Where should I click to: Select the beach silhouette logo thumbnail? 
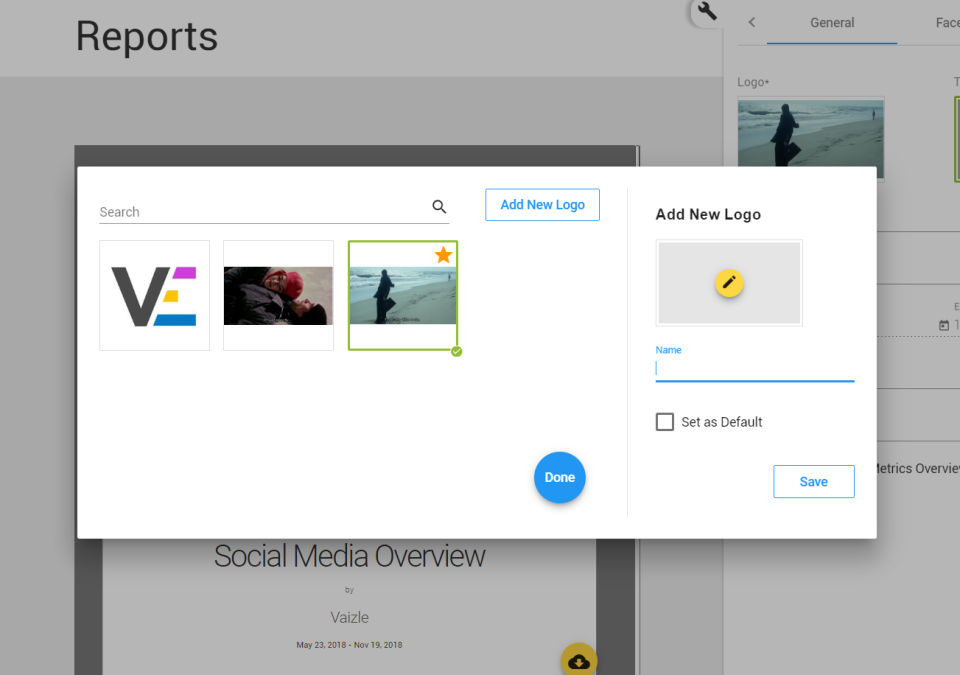(x=403, y=295)
